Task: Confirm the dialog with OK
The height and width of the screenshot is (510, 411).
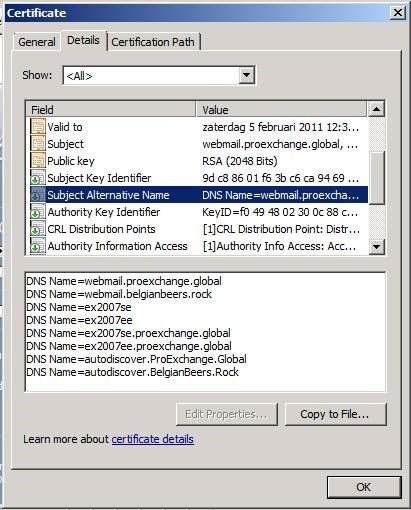Action: [x=364, y=487]
